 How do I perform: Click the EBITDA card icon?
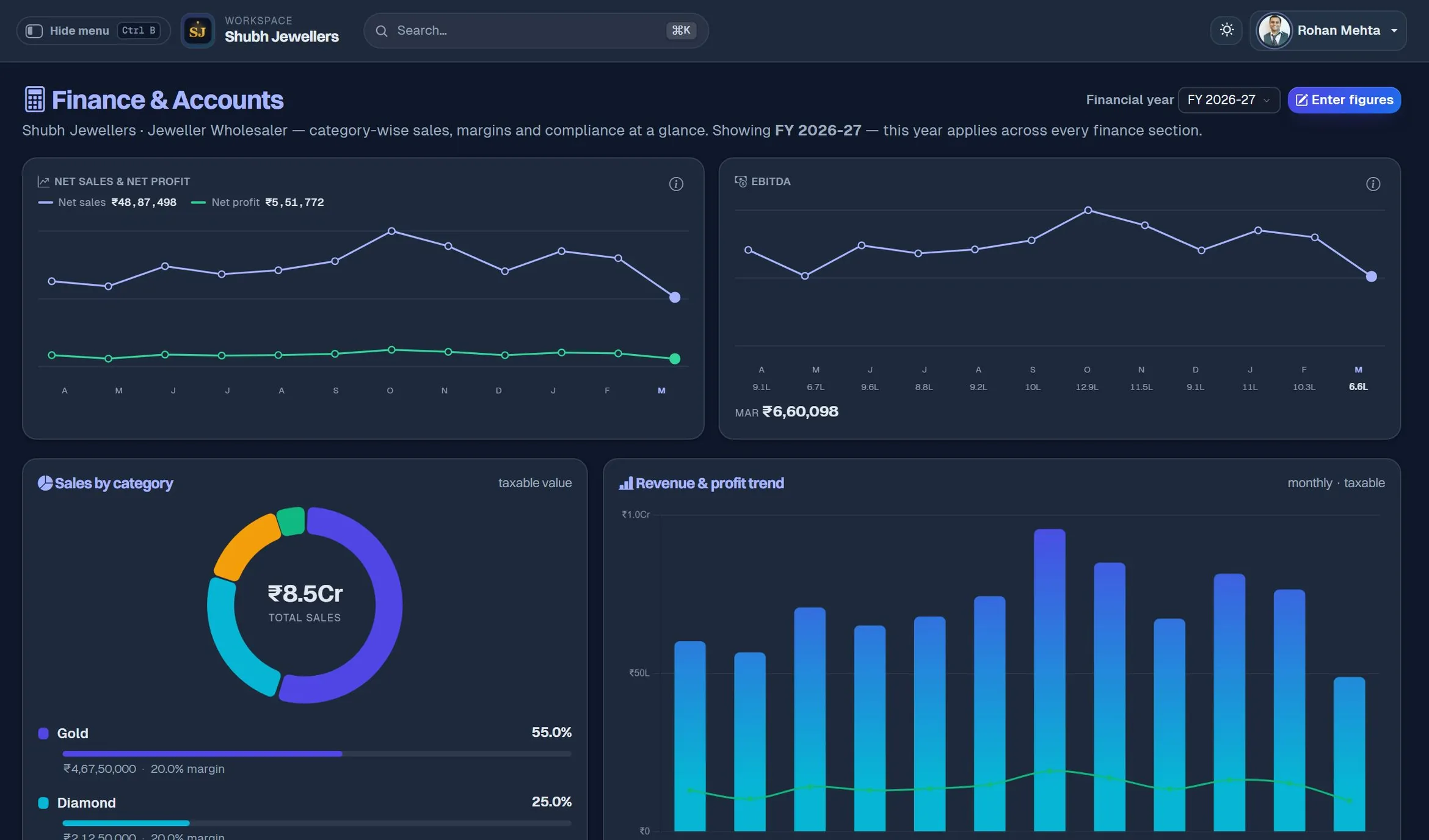(x=740, y=181)
